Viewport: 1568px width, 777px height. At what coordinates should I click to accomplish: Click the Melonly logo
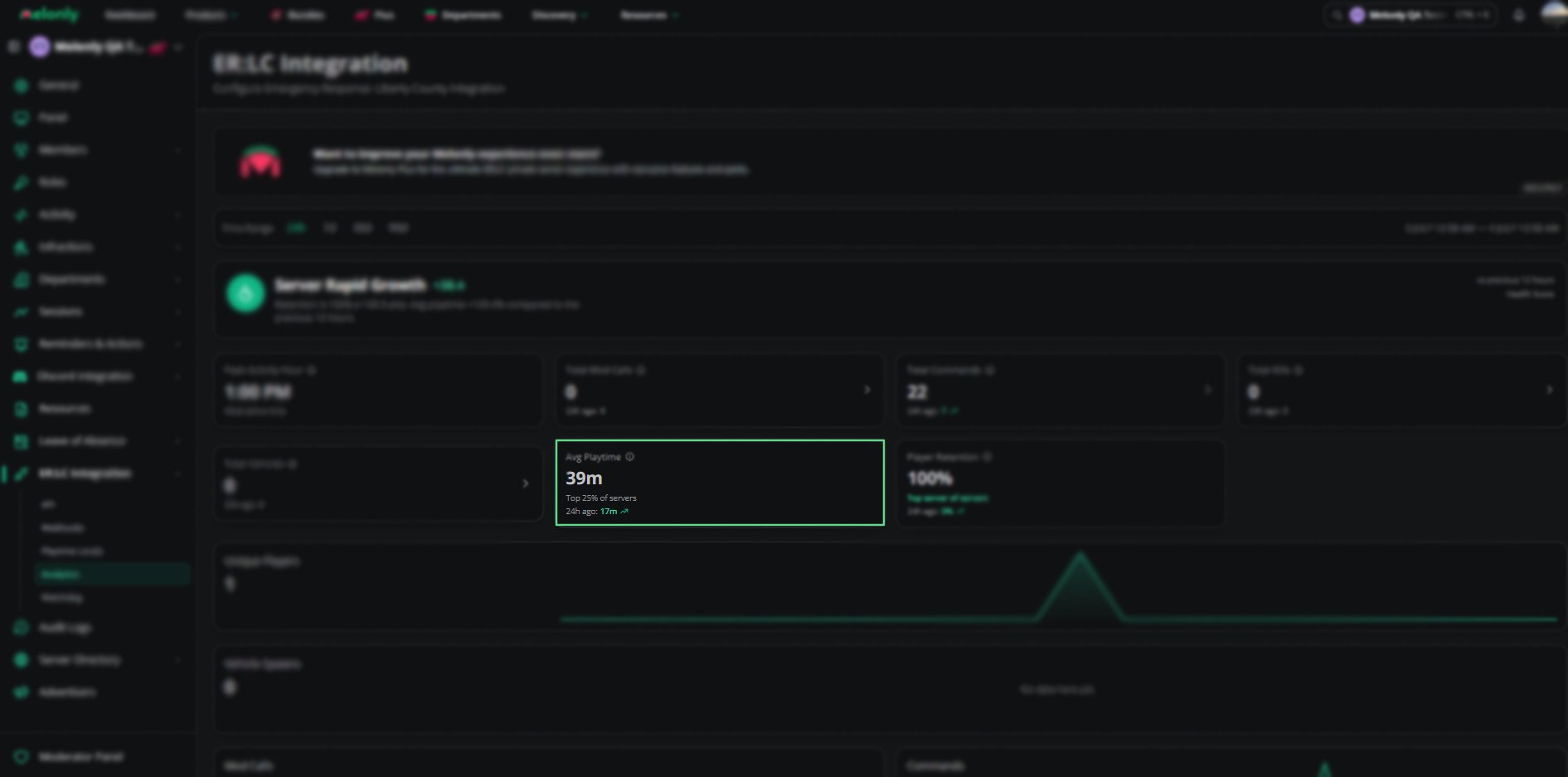click(x=50, y=15)
